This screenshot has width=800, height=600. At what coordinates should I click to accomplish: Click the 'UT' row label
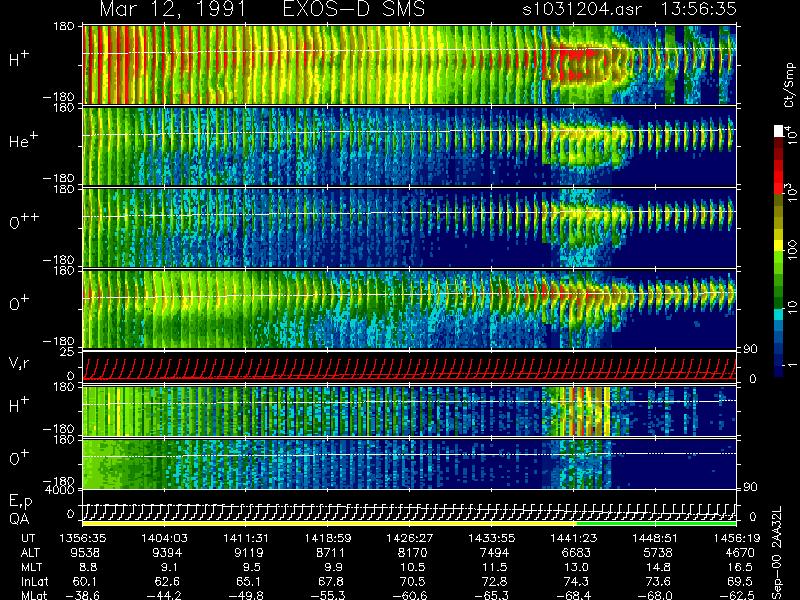coord(29,538)
